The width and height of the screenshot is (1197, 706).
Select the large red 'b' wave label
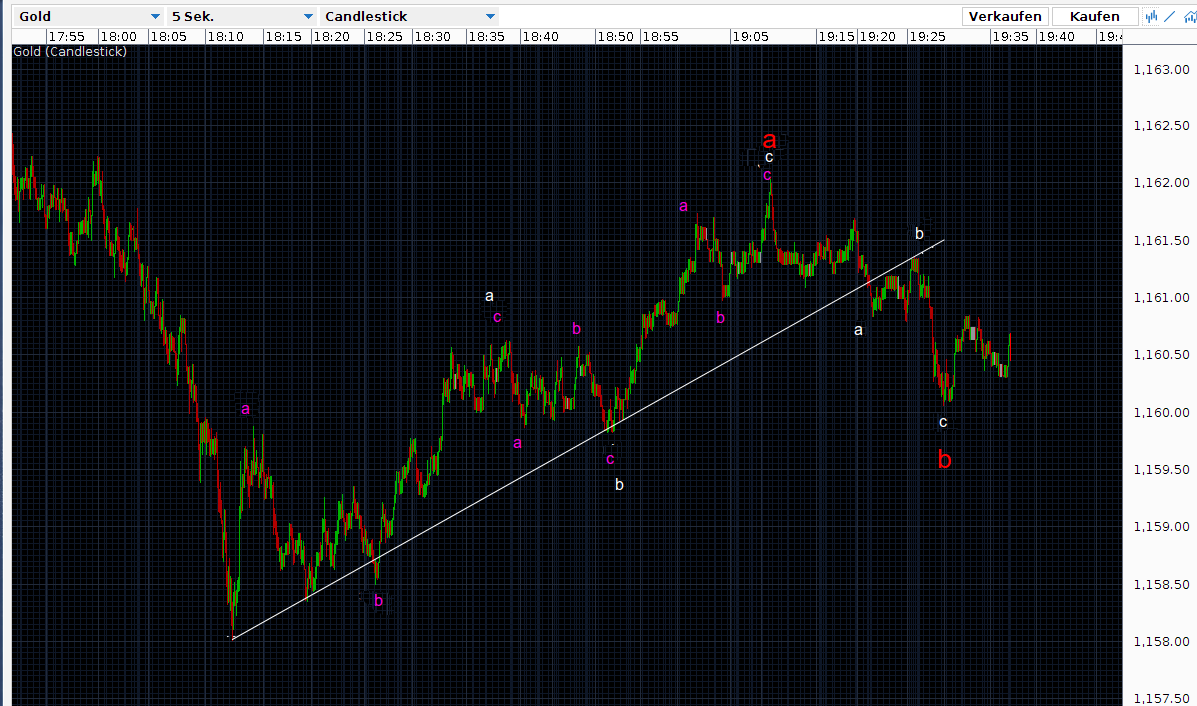click(945, 460)
